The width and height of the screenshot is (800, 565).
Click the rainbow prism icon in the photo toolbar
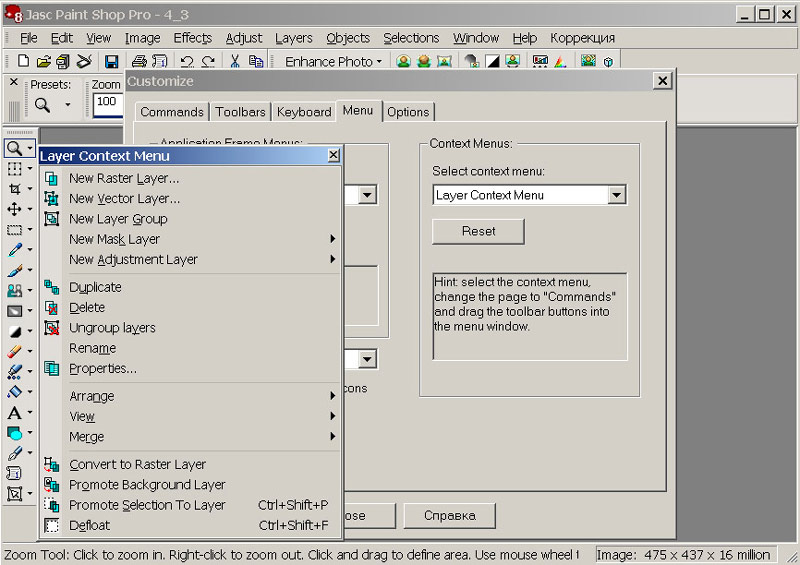tap(560, 62)
